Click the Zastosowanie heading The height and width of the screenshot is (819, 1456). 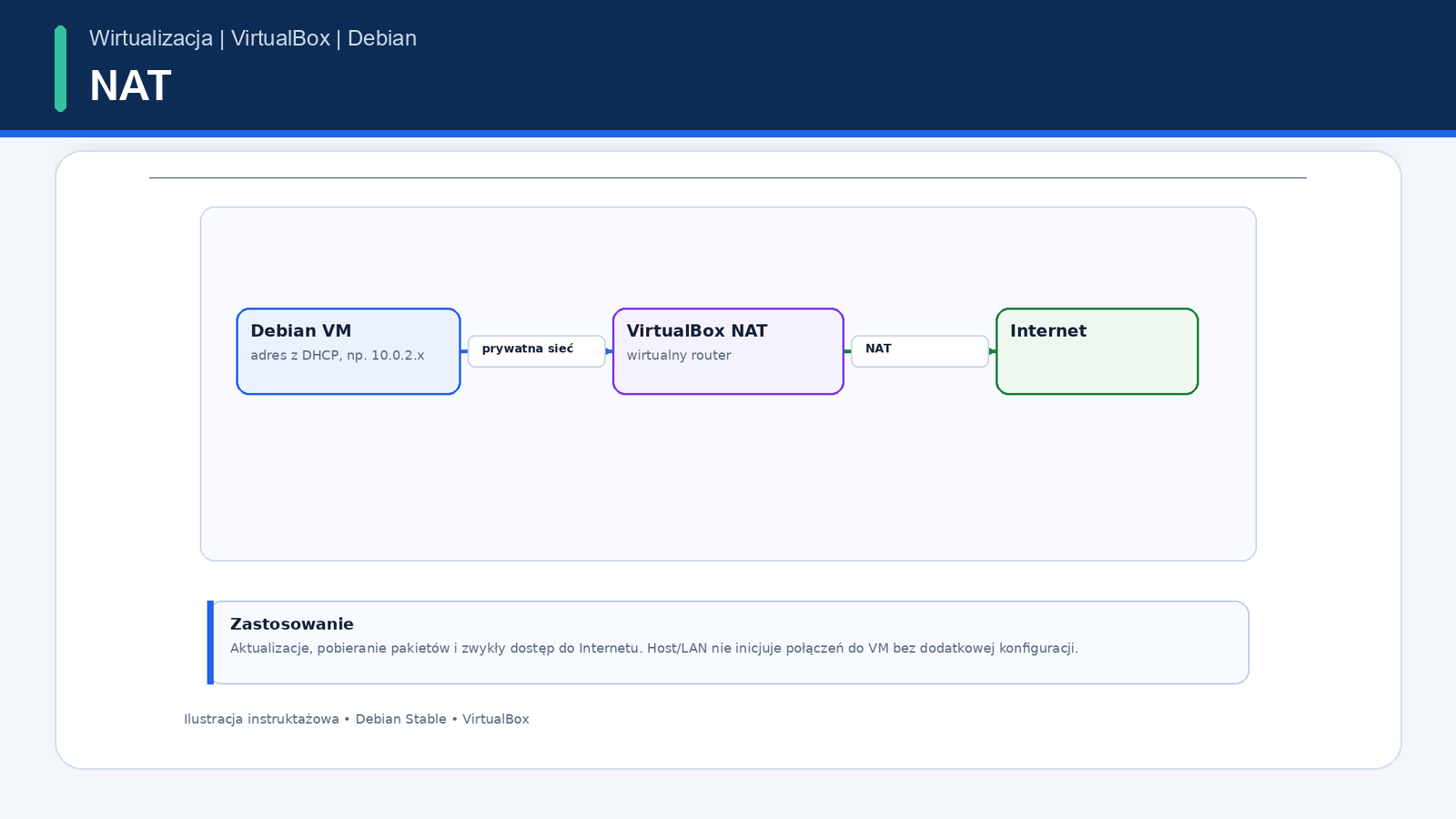292,624
